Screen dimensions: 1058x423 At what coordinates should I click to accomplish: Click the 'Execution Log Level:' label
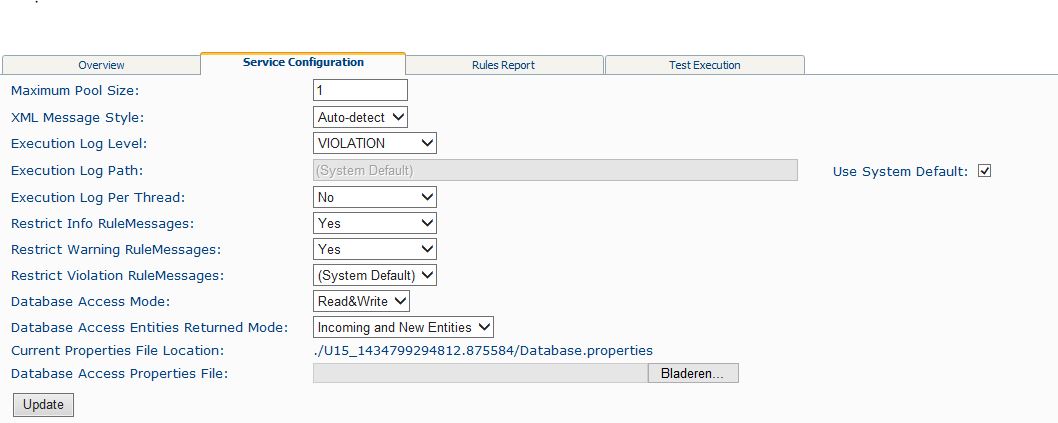(79, 144)
